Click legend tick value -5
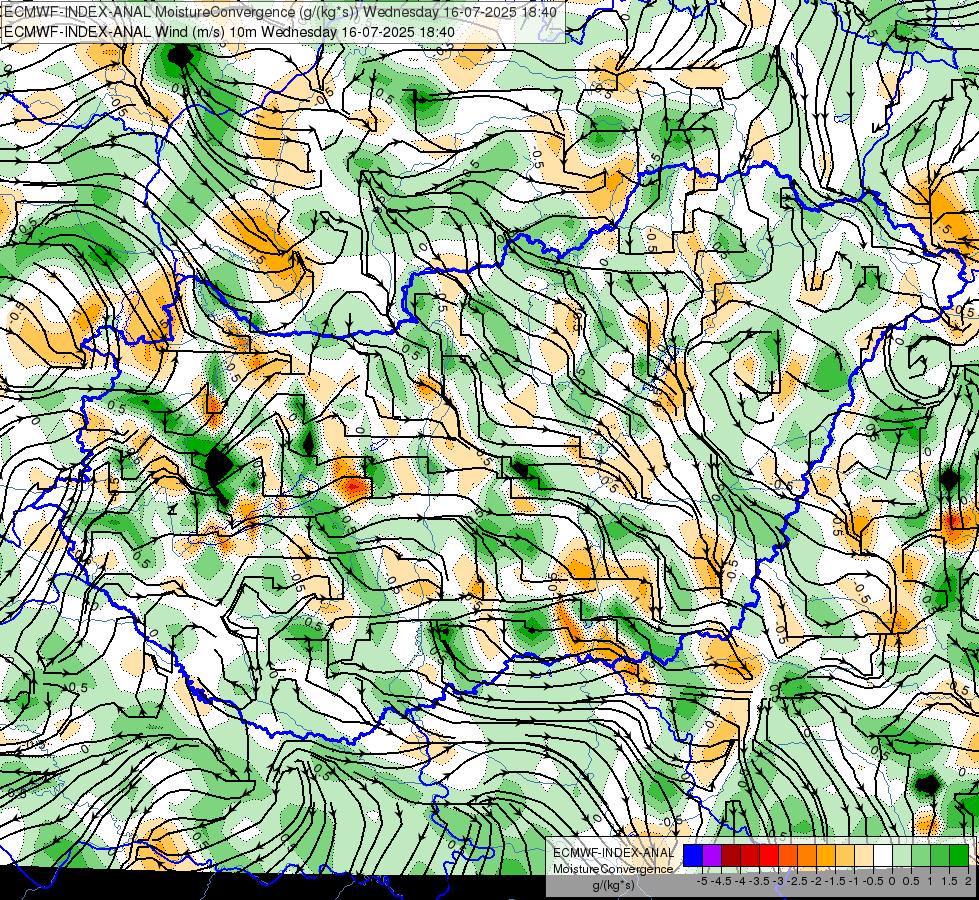Screen dimensions: 979x900 [x=702, y=881]
